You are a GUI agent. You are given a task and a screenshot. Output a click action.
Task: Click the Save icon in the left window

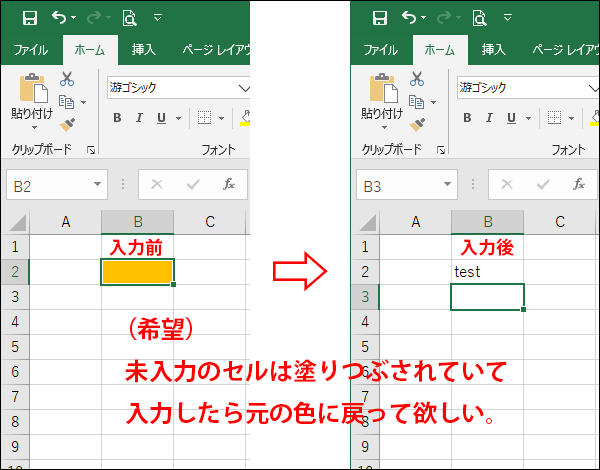pos(29,17)
